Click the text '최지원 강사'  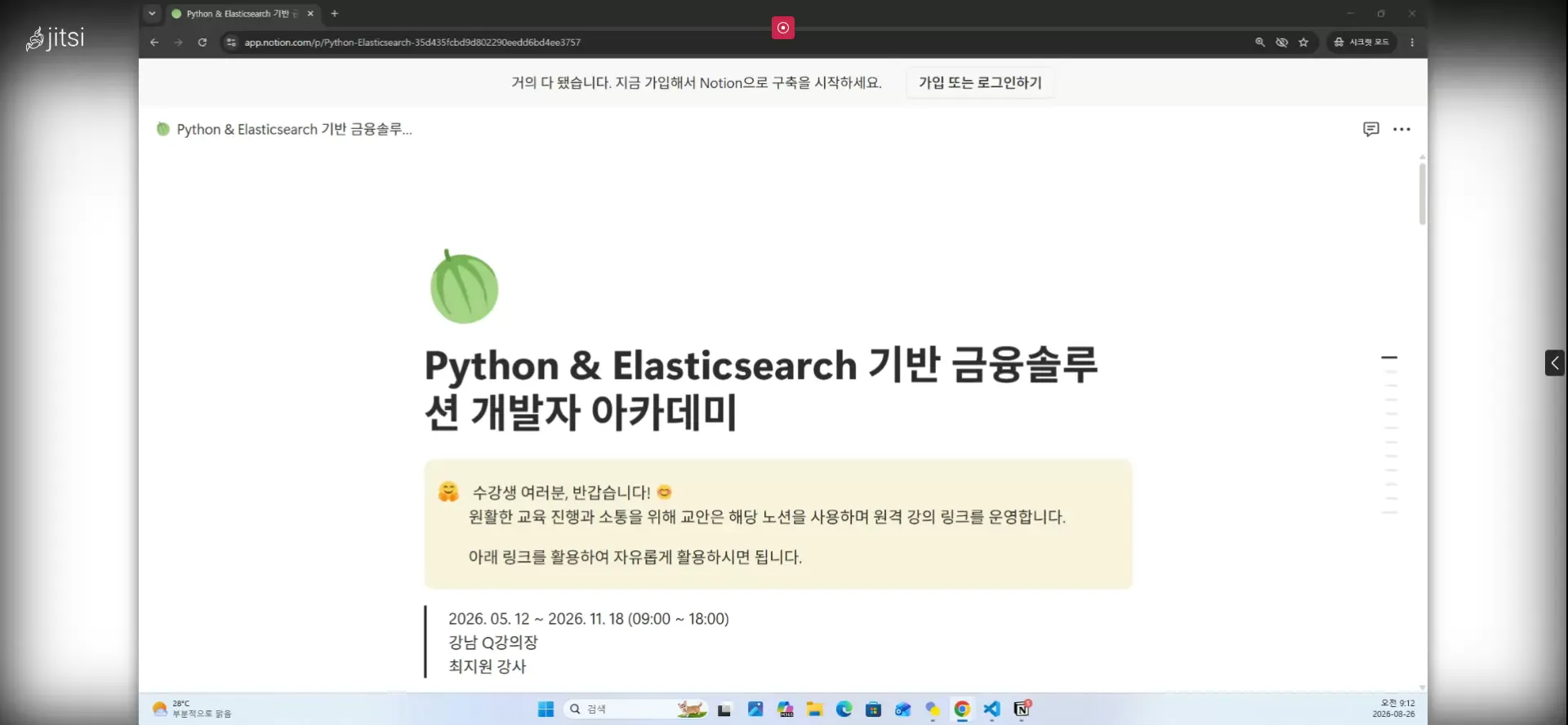(x=488, y=666)
